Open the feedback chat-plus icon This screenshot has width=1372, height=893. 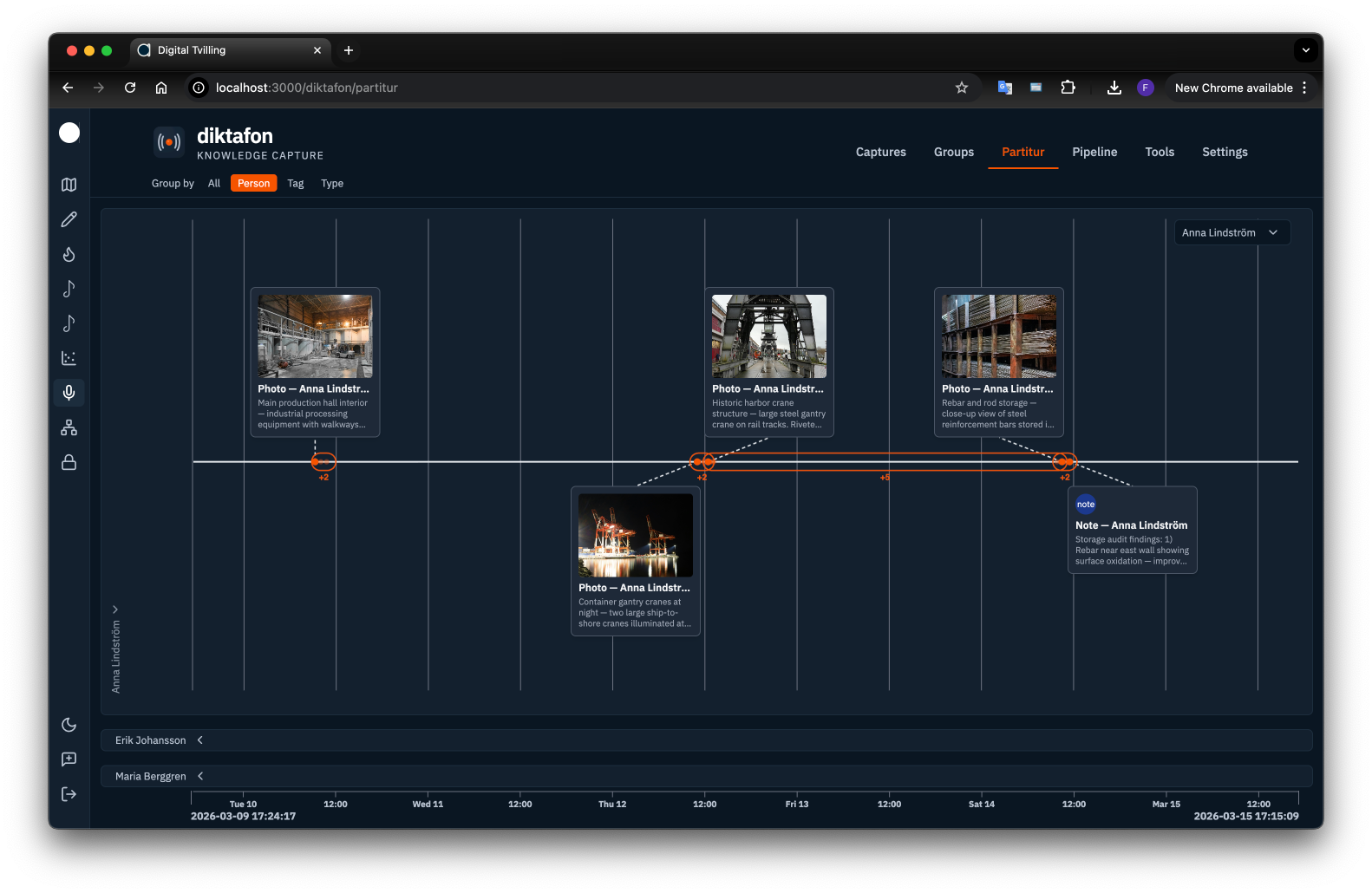point(69,759)
